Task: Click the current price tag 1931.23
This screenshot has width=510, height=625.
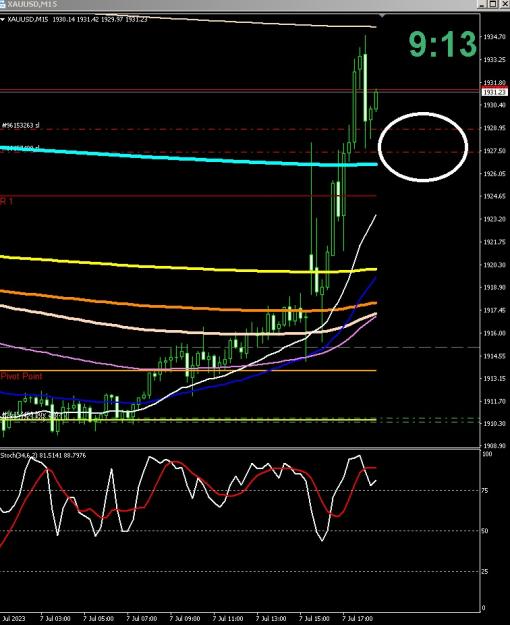Action: [494, 92]
